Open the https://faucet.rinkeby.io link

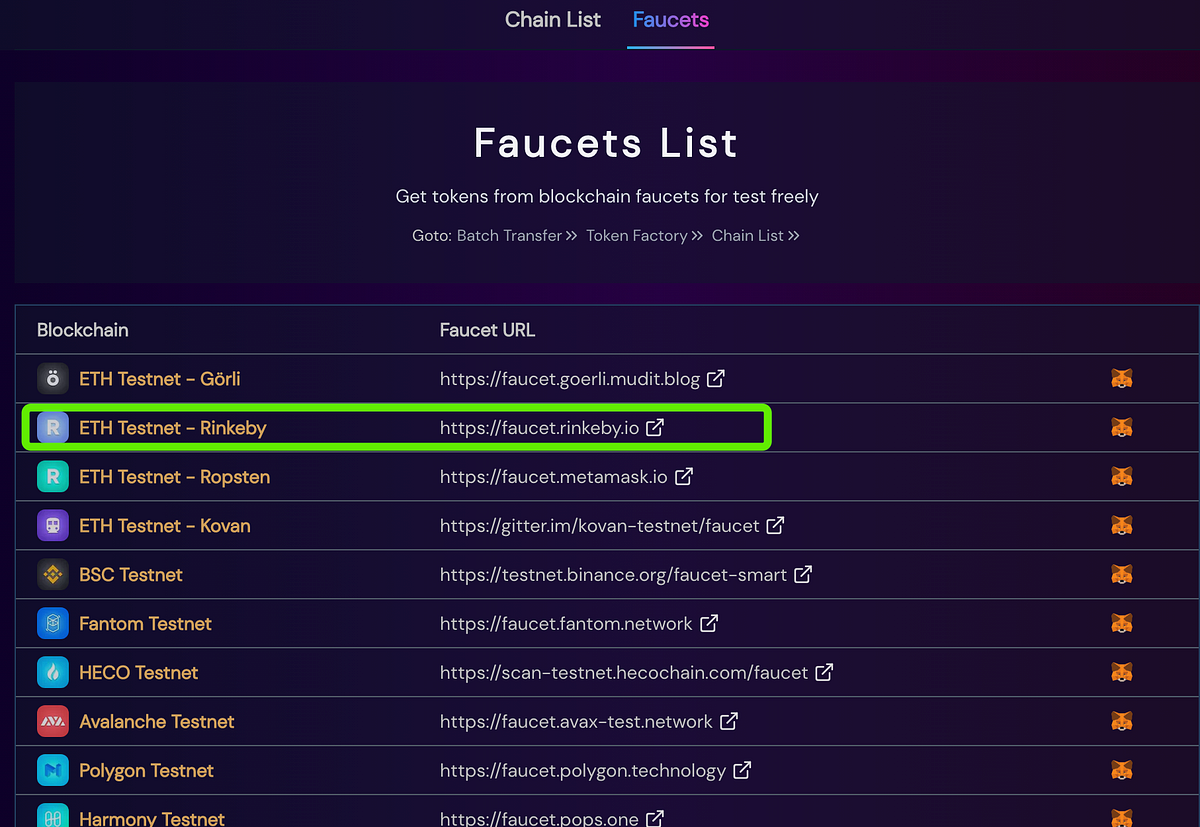(540, 427)
